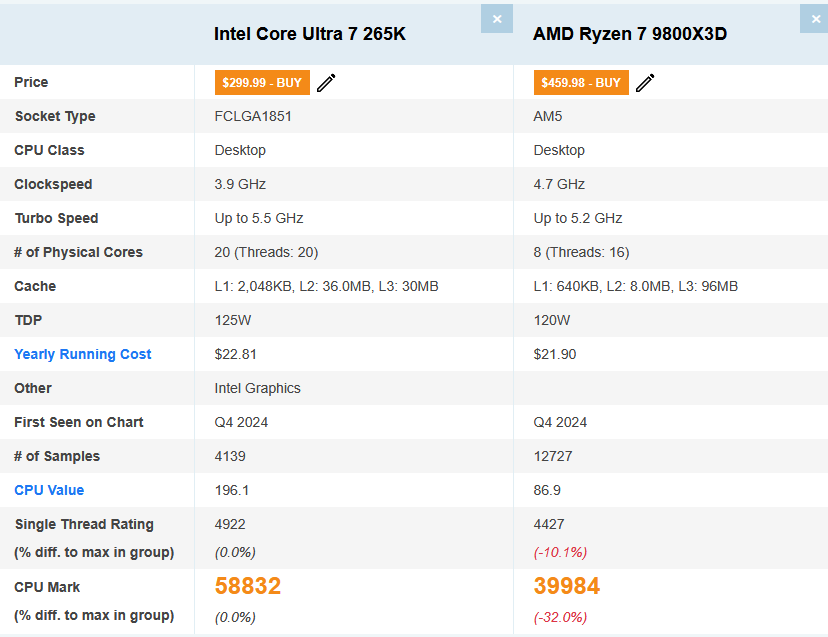Click the Intel Graphics cell

click(x=257, y=388)
